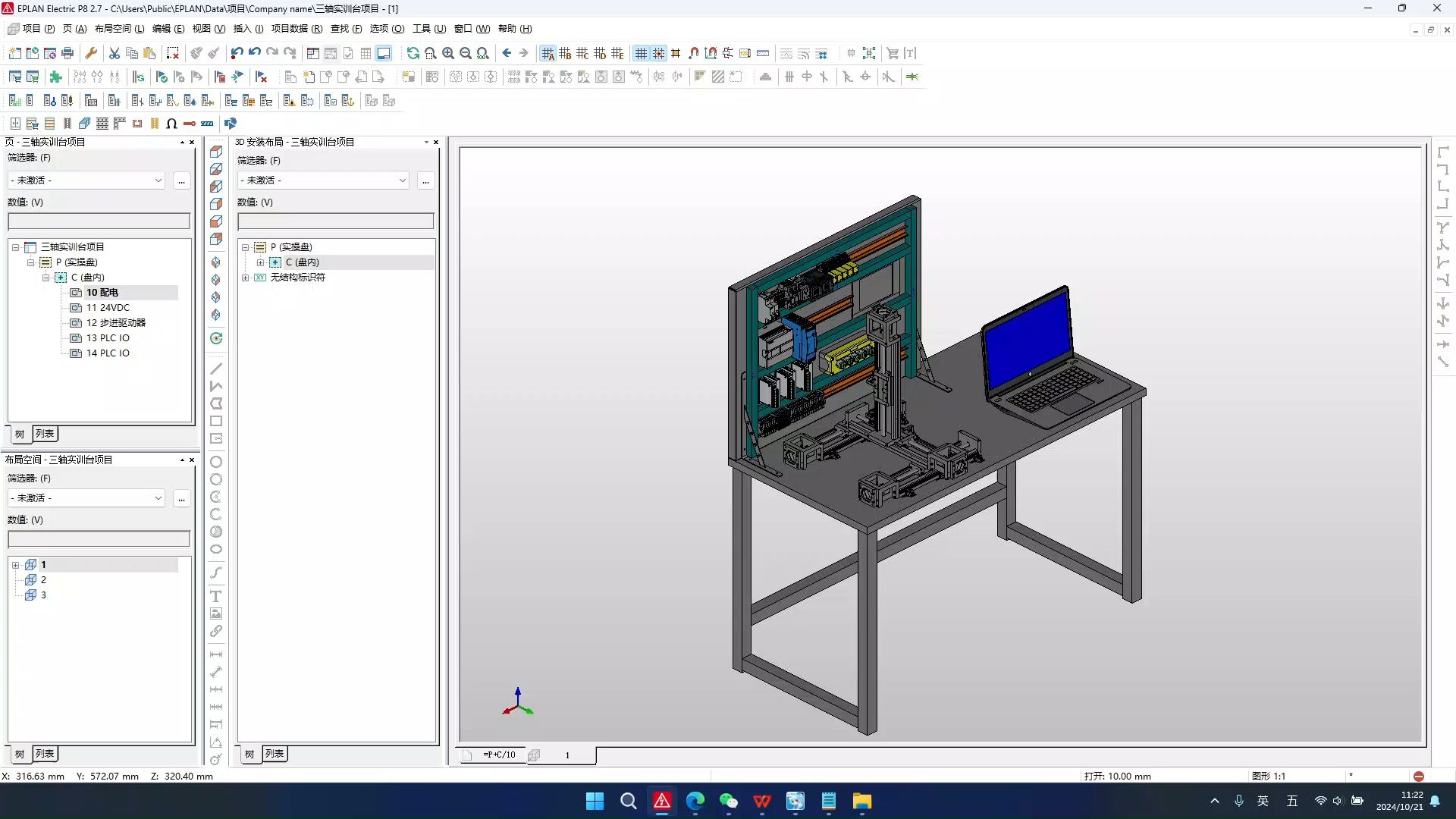Expand layout space item 1
Image resolution: width=1456 pixels, height=819 pixels.
click(15, 565)
